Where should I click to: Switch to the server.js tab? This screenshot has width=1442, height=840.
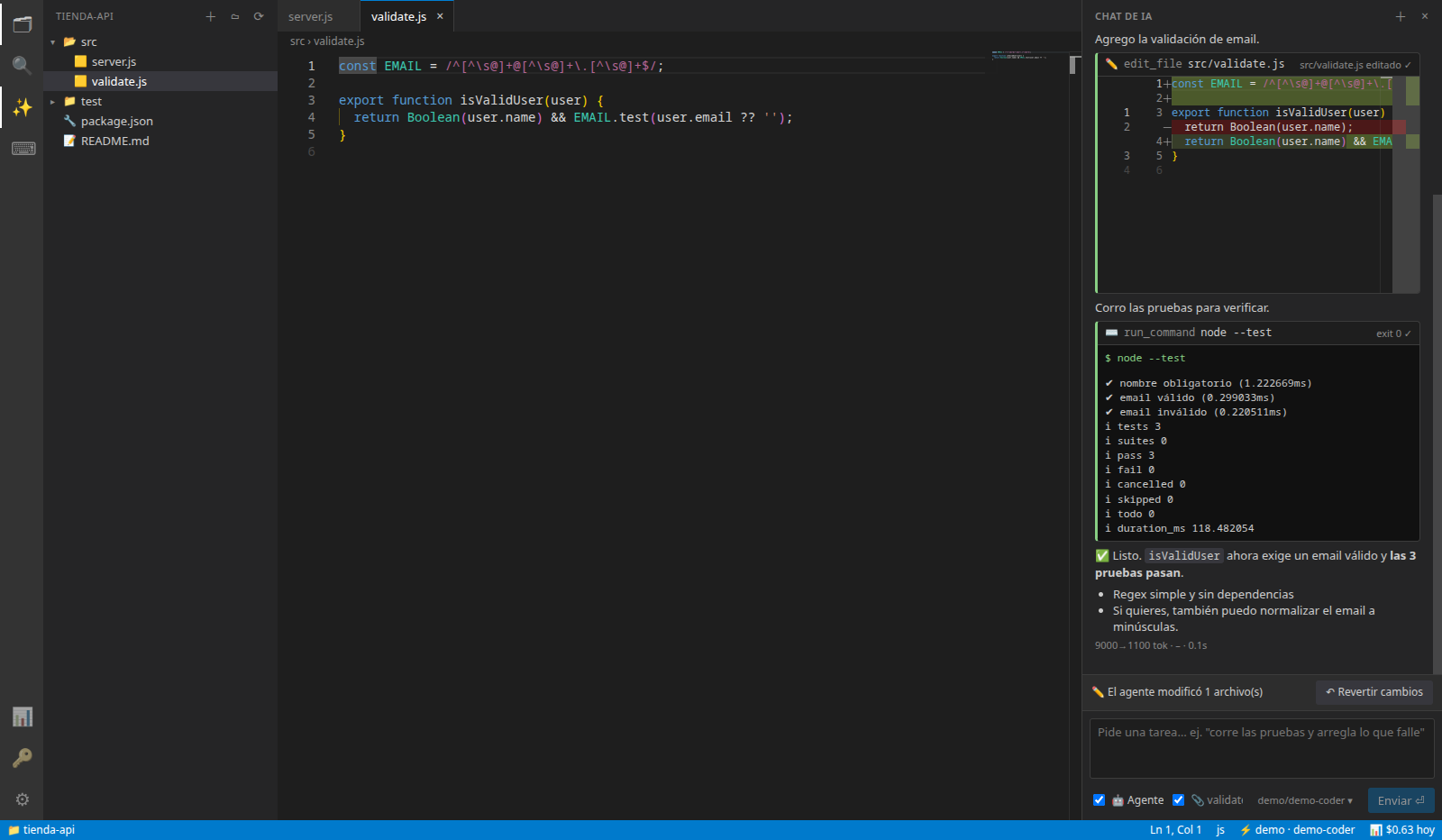point(319,16)
